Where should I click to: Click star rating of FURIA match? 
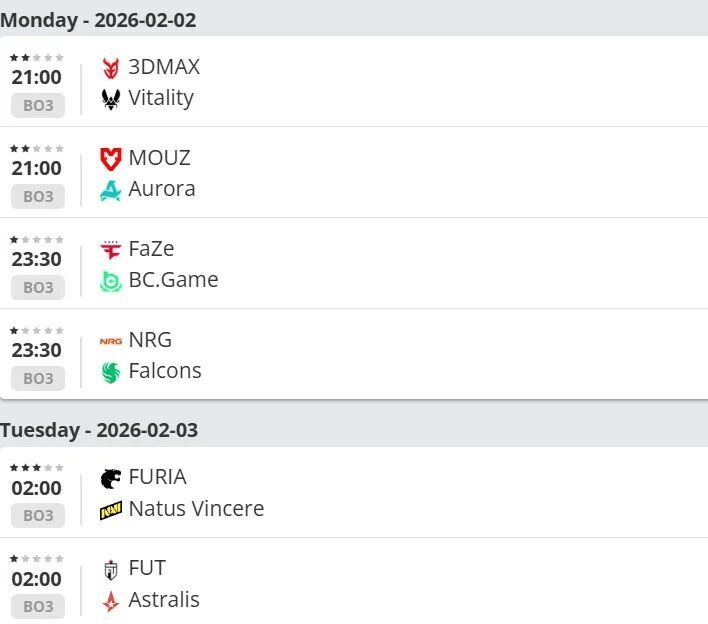tap(37, 467)
